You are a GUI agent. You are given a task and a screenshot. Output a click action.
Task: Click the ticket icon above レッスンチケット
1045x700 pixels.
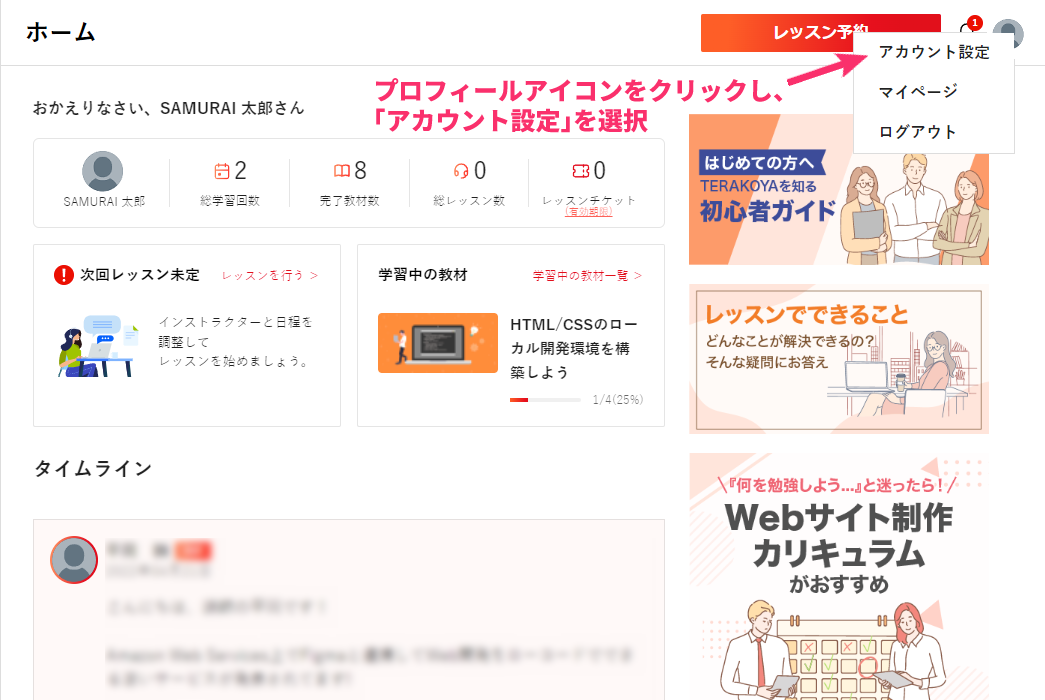583,169
